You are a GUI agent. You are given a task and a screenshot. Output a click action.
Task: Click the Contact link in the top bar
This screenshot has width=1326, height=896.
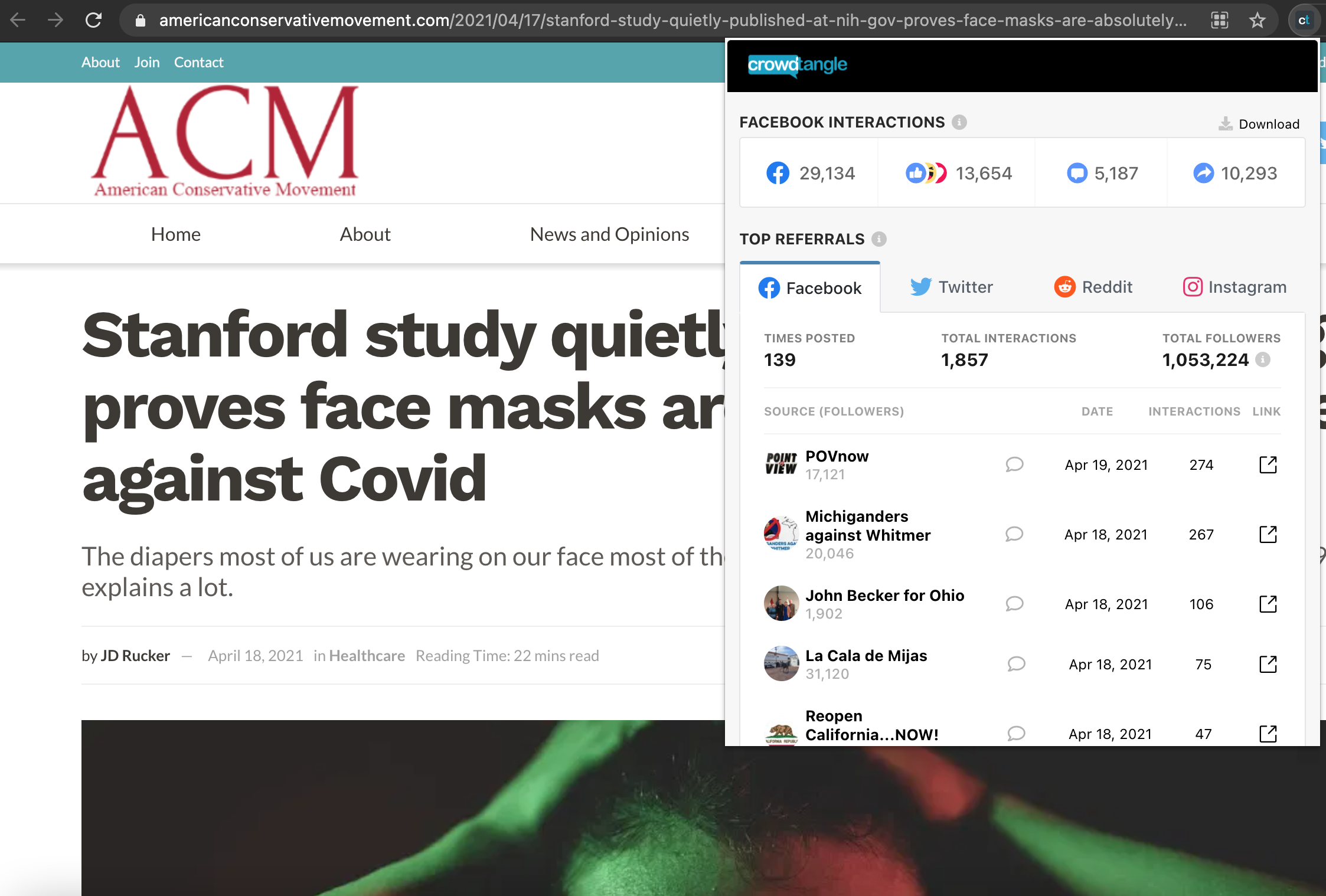[x=198, y=62]
